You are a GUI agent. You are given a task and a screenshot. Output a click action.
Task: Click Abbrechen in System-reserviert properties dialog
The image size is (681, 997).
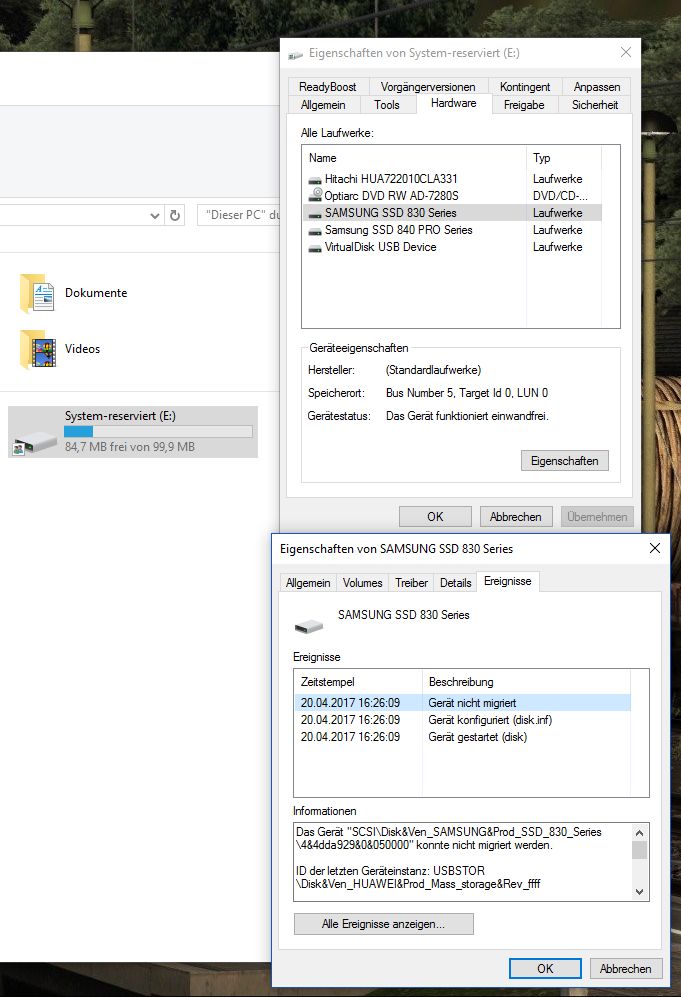(516, 517)
